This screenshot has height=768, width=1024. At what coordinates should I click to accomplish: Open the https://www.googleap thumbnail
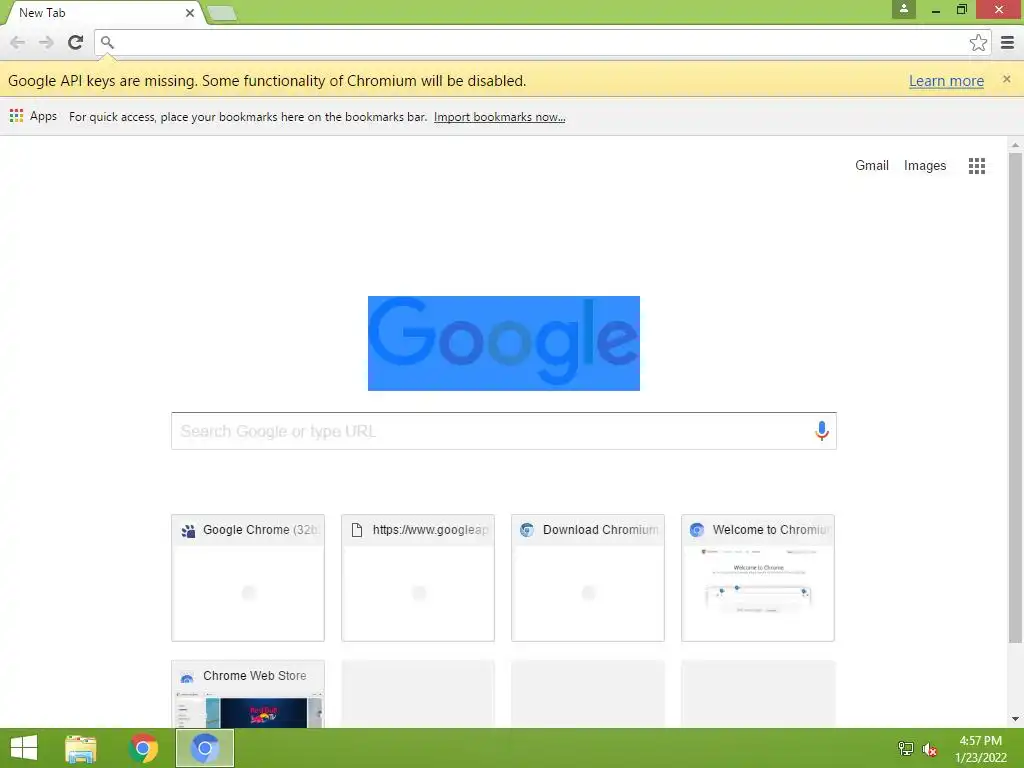[418, 578]
